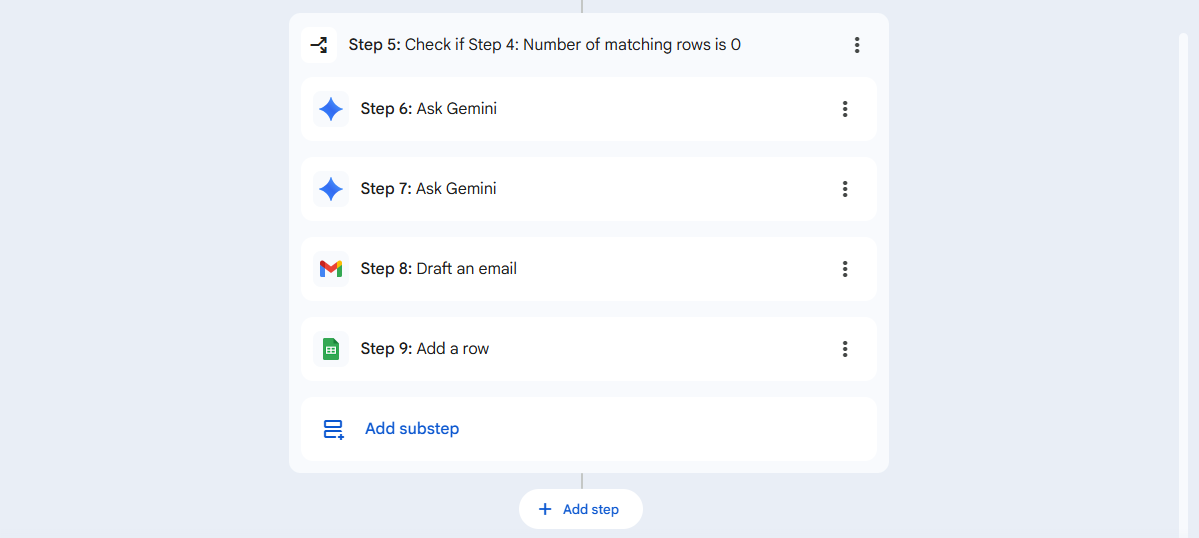Select the Step 5 Check if title text
Viewport: 1199px width, 538px height.
click(544, 45)
